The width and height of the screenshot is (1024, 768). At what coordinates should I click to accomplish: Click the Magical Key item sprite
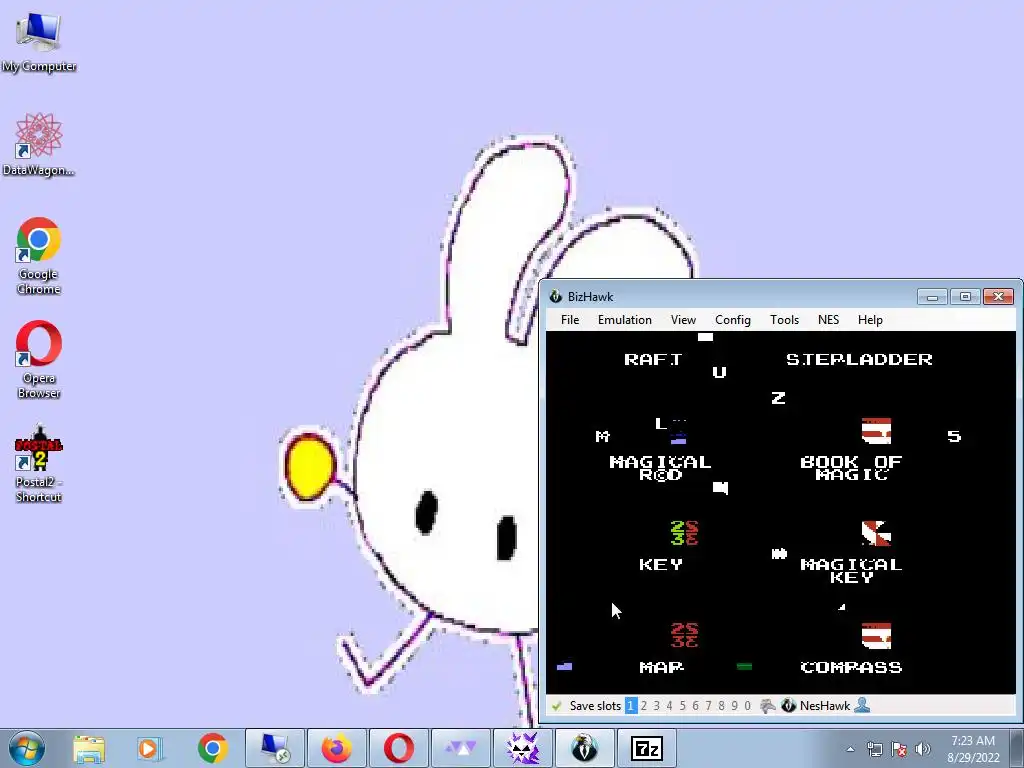click(x=876, y=534)
